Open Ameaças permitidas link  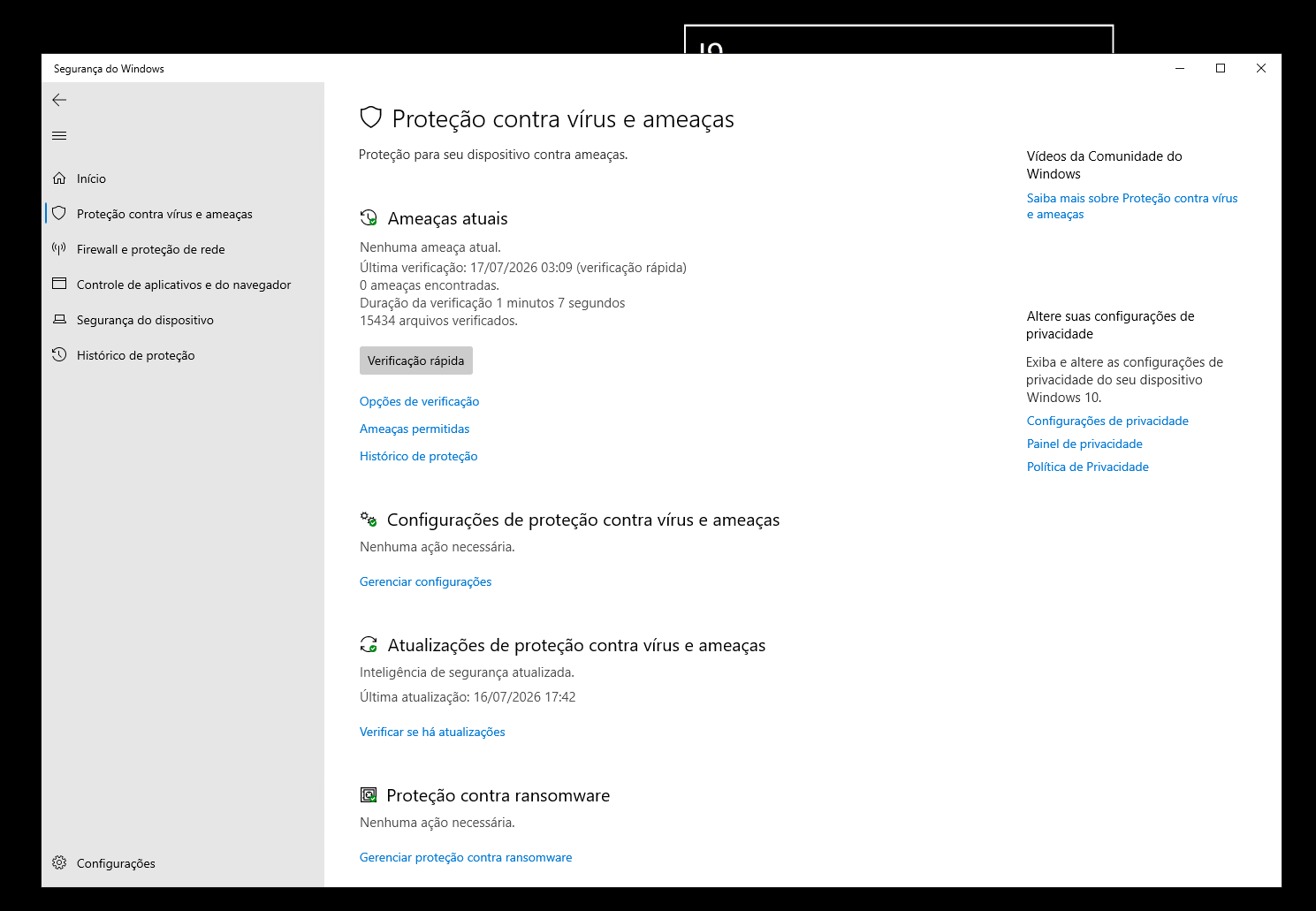coord(415,429)
